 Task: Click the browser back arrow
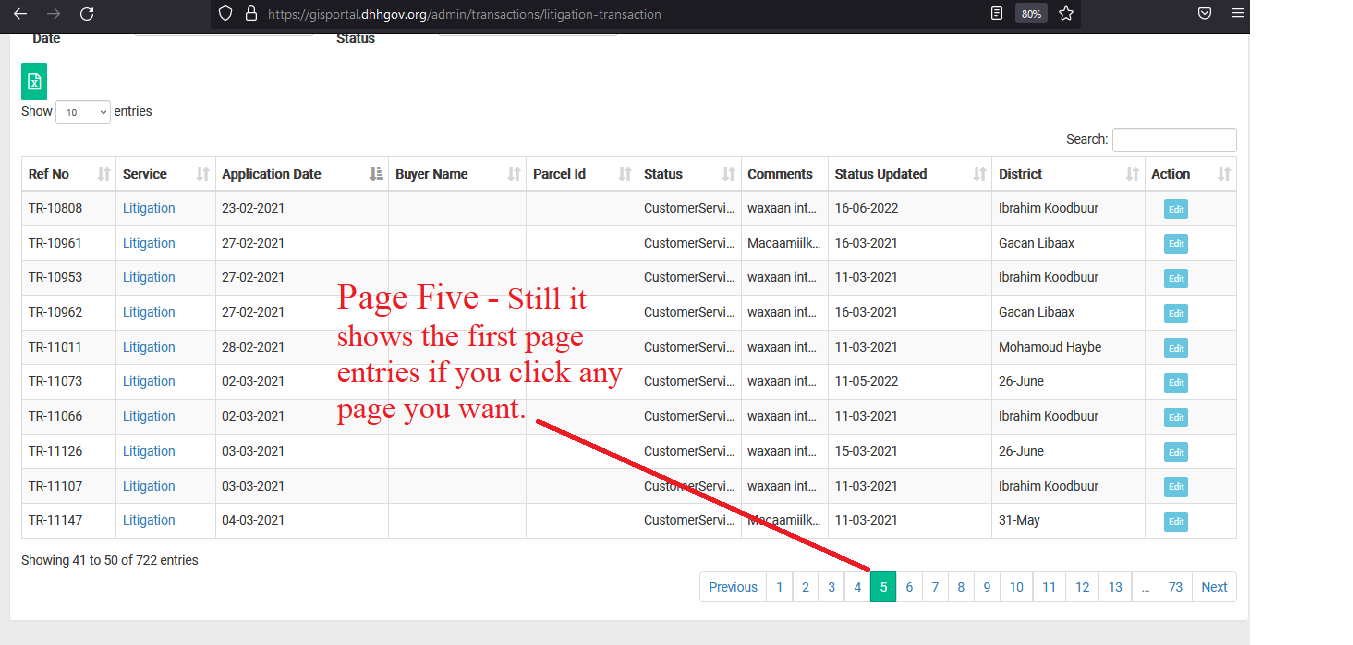coord(20,14)
